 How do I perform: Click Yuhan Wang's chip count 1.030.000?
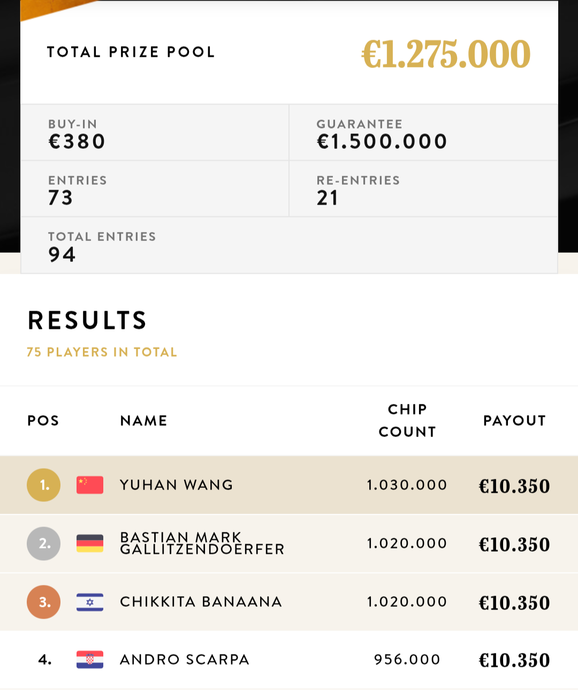tap(407, 485)
